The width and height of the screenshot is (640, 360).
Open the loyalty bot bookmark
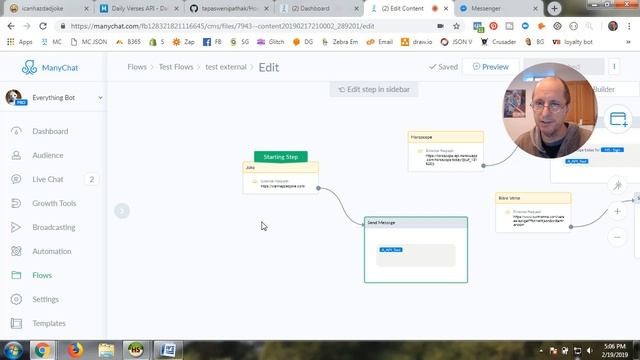(x=572, y=42)
